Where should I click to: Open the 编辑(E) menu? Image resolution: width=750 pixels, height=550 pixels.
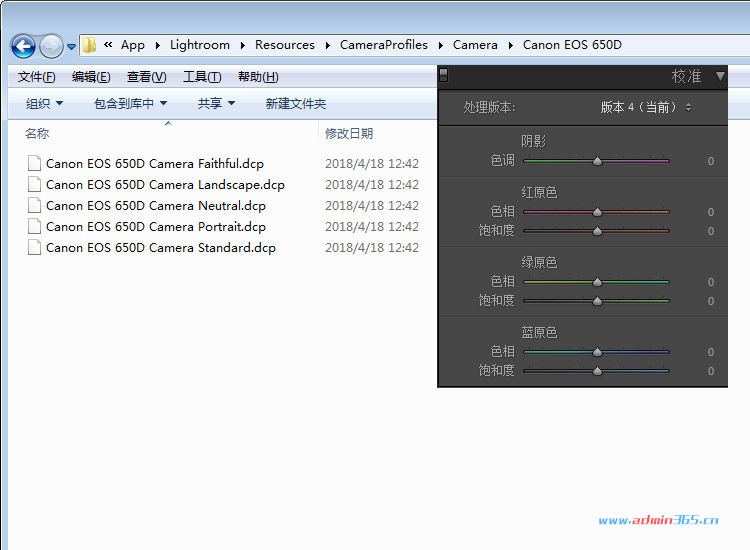(x=91, y=77)
